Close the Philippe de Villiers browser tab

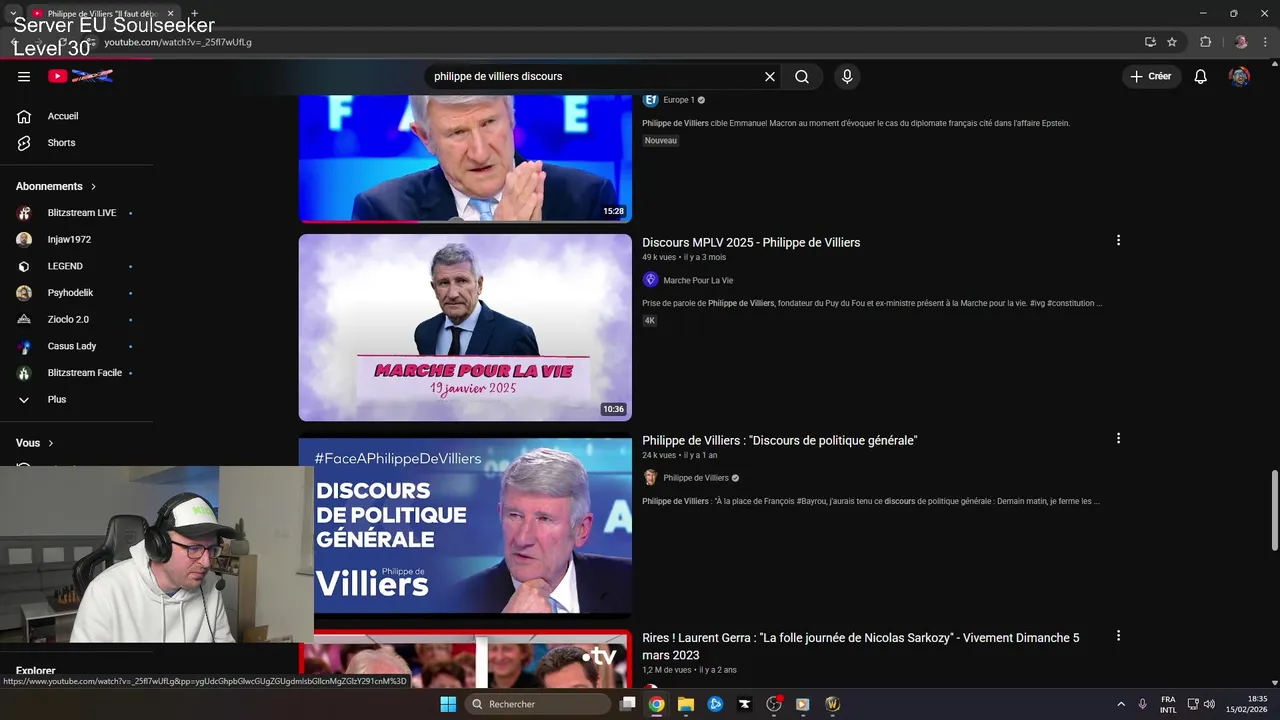(x=170, y=14)
